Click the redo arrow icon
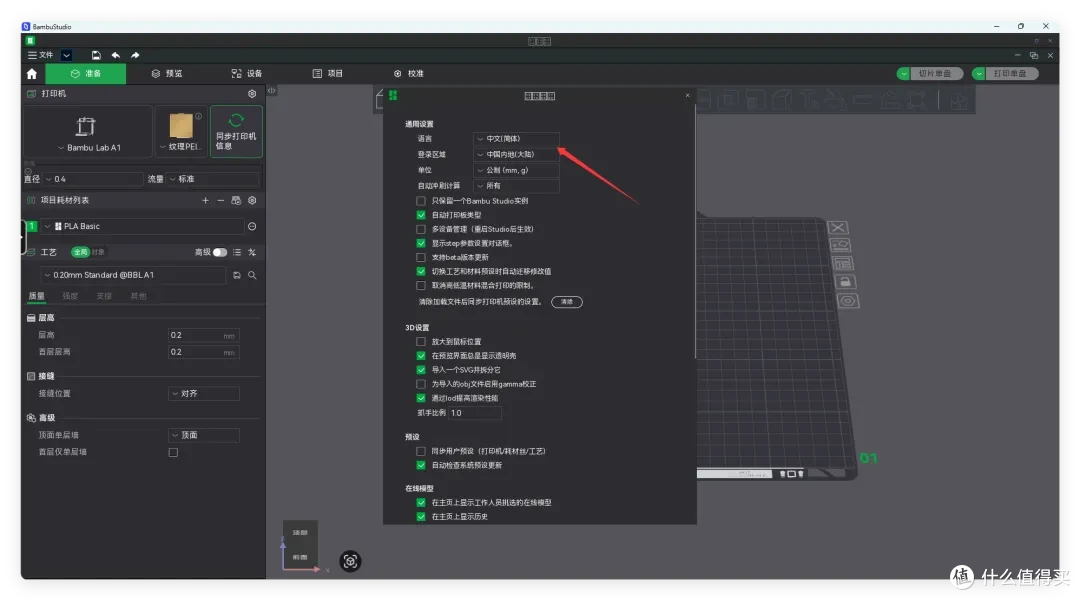The width and height of the screenshot is (1080, 600). (x=135, y=55)
